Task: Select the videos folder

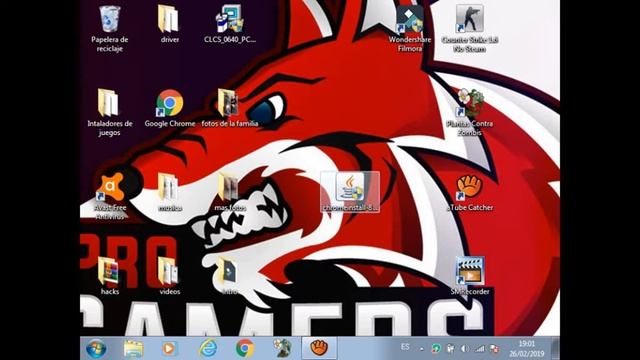Action: point(169,276)
